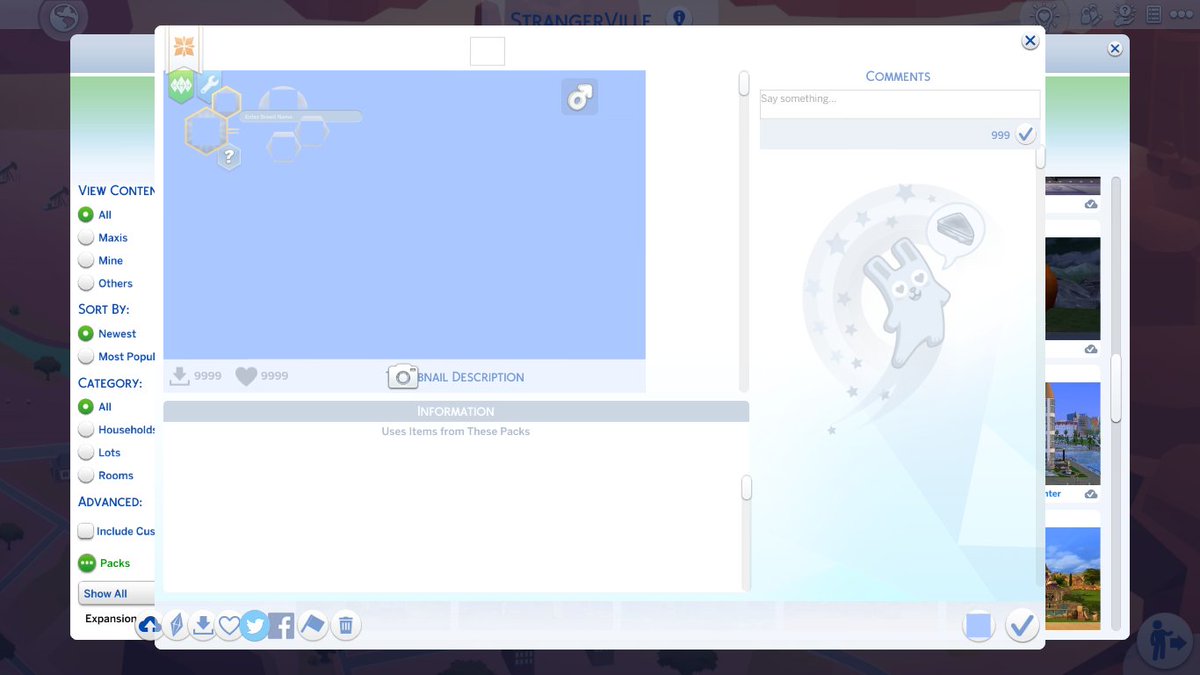Image resolution: width=1200 pixels, height=675 pixels.
Task: Click the Sims plumbob icon in bottom toolbar
Action: [176, 626]
